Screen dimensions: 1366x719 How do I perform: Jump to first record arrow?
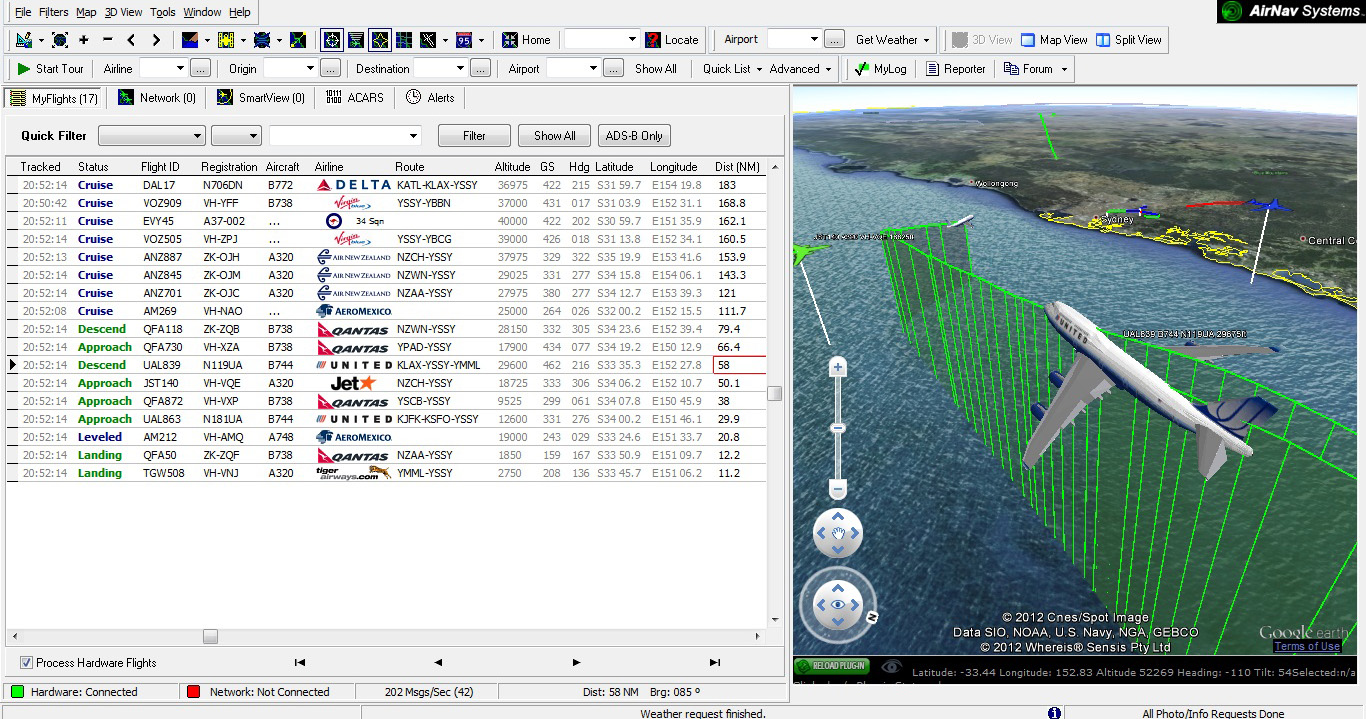click(x=299, y=663)
